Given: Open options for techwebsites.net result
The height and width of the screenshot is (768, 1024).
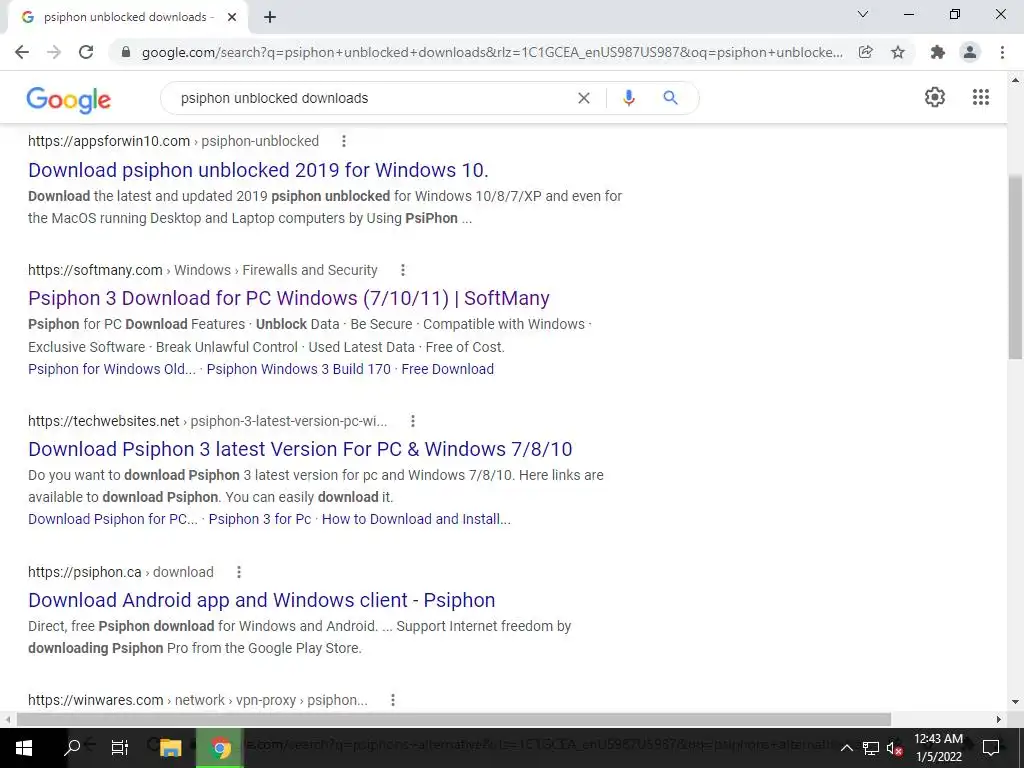Looking at the screenshot, I should (x=412, y=421).
